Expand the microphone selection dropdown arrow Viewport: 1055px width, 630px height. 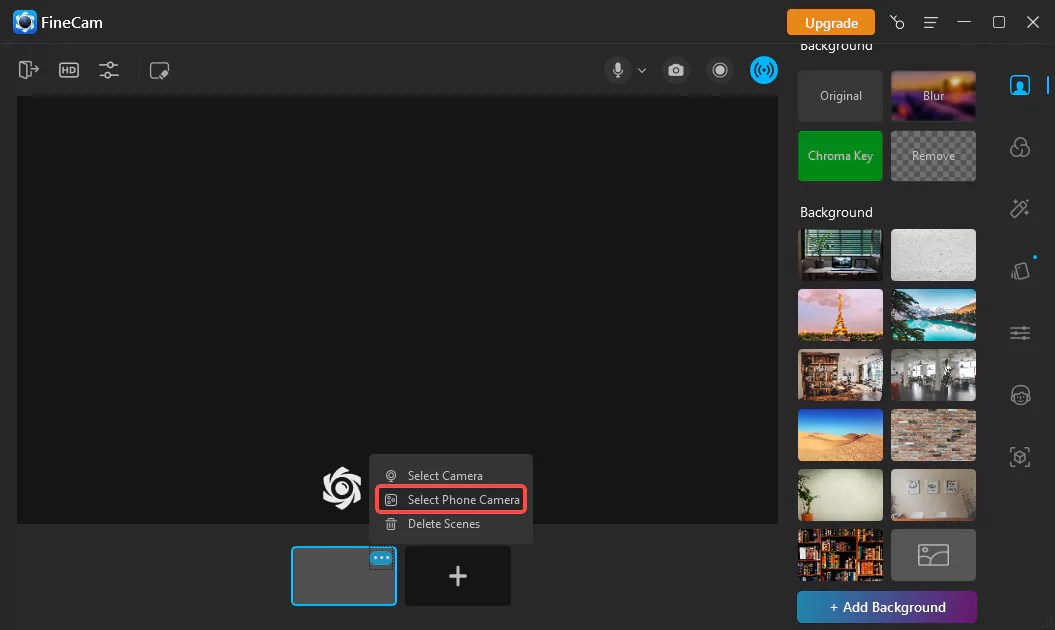click(x=642, y=71)
